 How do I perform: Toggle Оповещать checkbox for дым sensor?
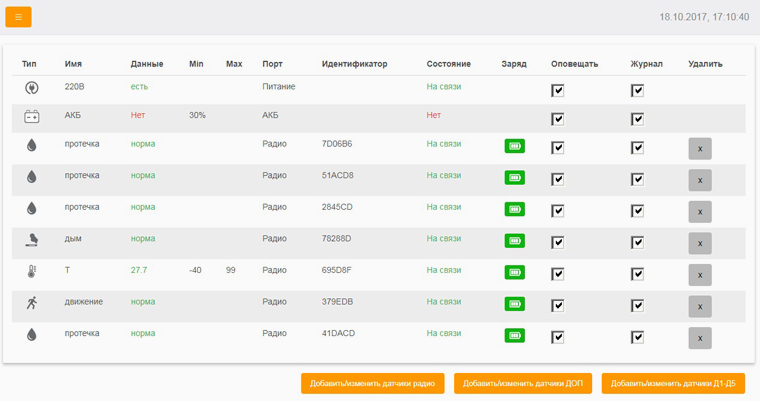pyautogui.click(x=558, y=243)
